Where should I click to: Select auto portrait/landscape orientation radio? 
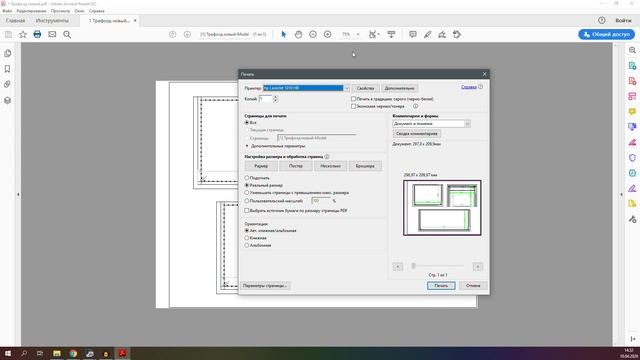coord(247,231)
